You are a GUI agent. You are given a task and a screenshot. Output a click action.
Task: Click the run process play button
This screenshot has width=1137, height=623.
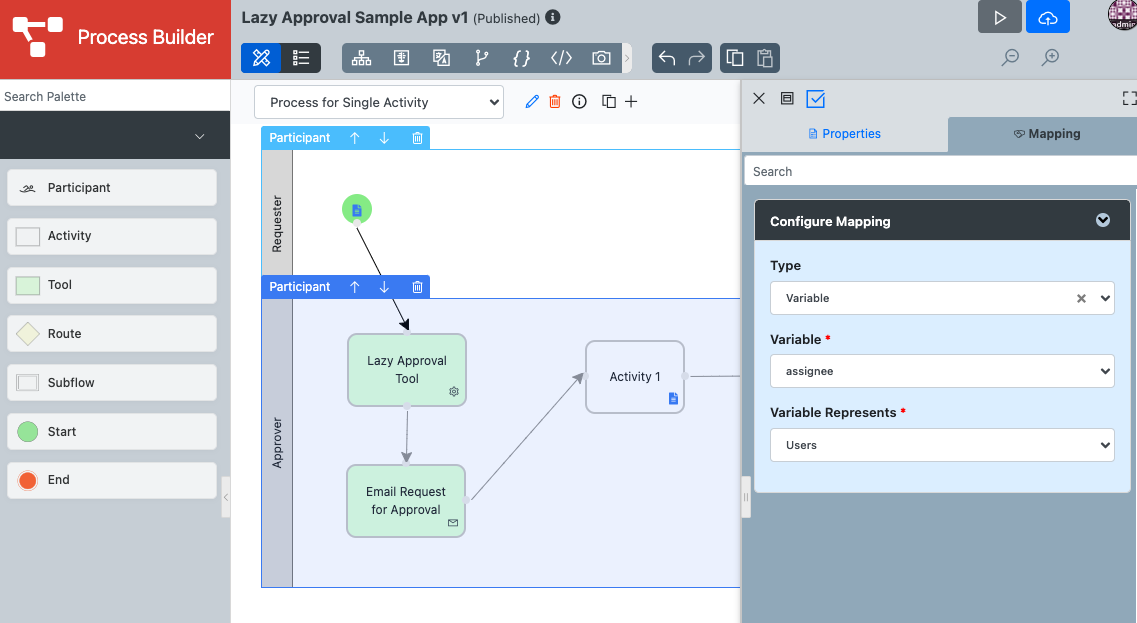coord(999,17)
